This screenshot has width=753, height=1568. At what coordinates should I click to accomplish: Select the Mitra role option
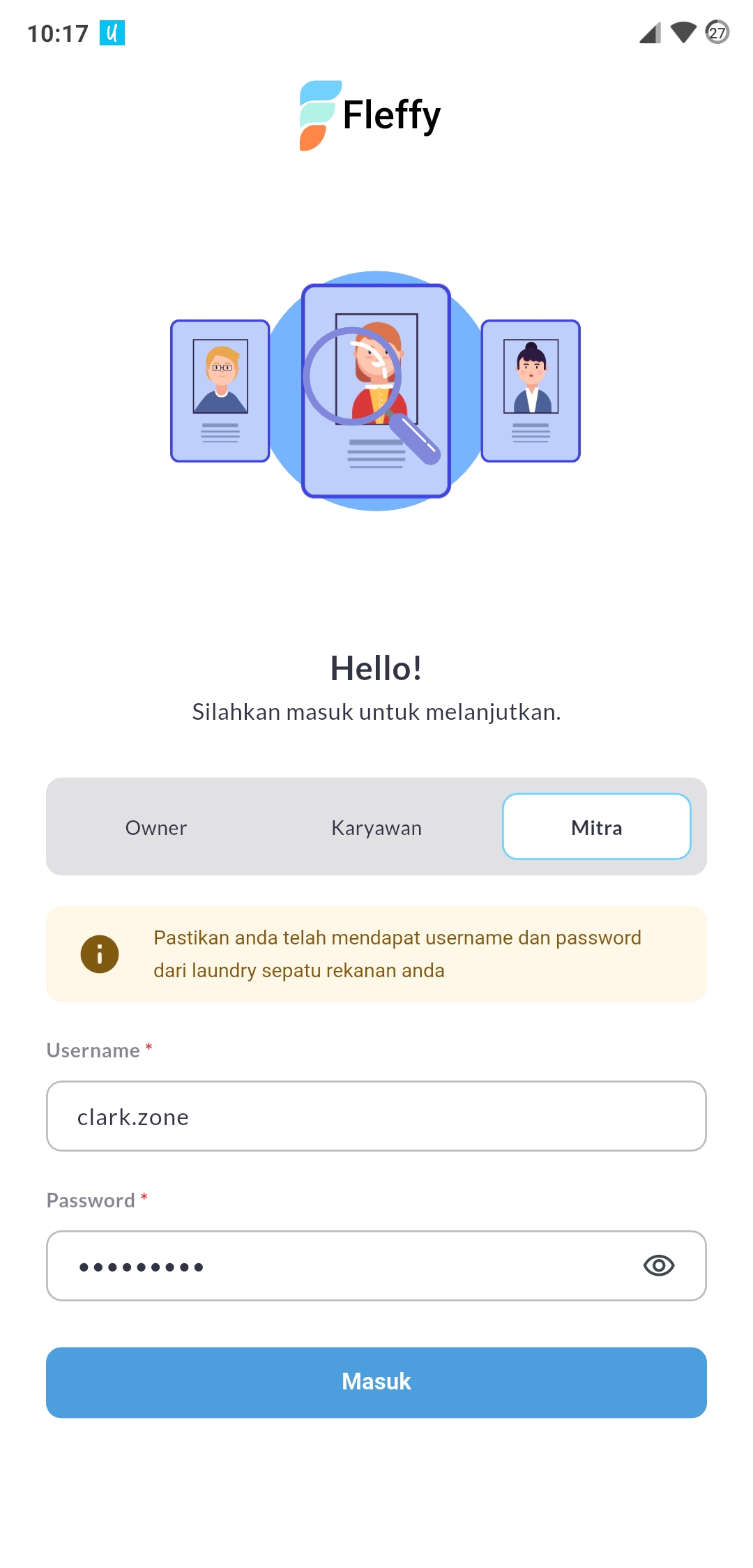pyautogui.click(x=597, y=827)
